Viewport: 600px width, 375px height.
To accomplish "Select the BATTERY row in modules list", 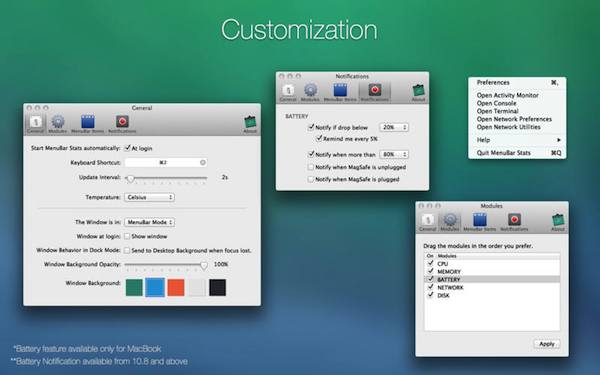I will (x=492, y=279).
